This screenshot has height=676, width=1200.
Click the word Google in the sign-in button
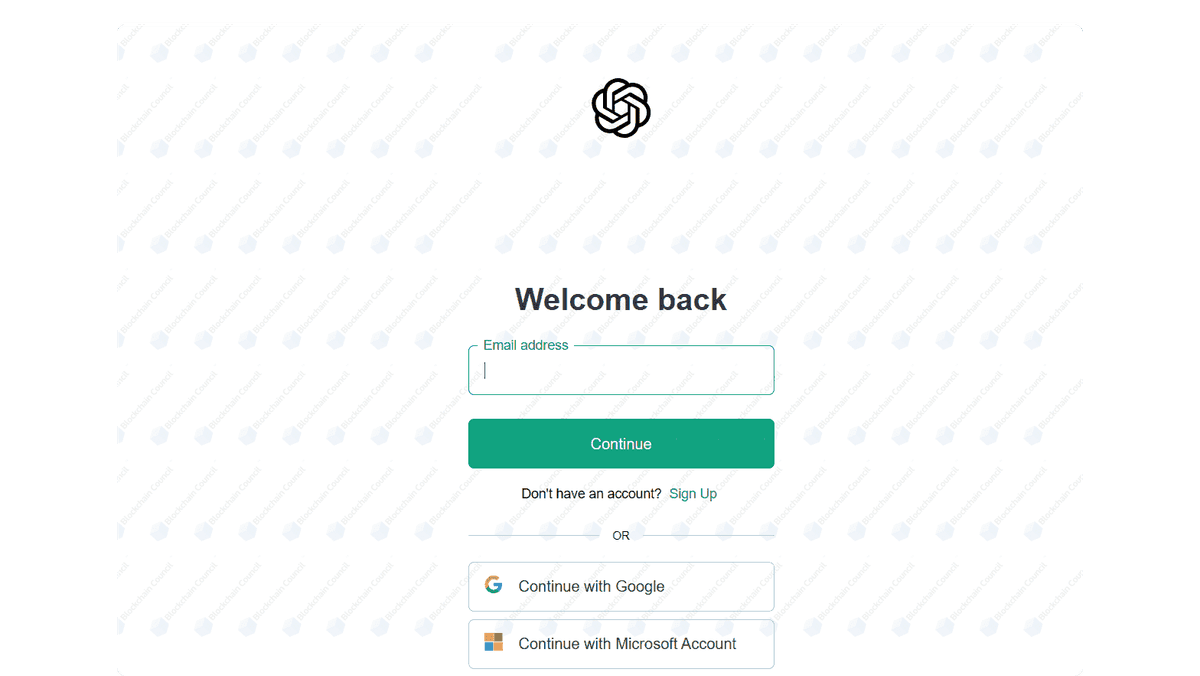[640, 587]
